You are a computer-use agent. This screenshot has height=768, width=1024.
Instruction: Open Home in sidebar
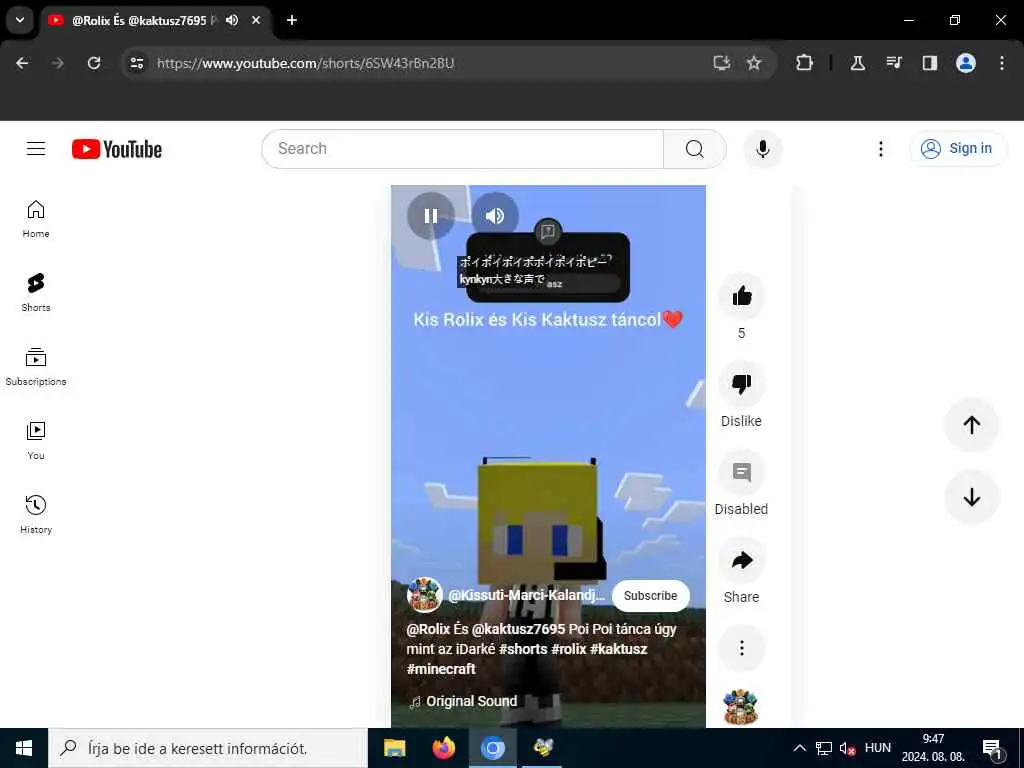tap(36, 219)
